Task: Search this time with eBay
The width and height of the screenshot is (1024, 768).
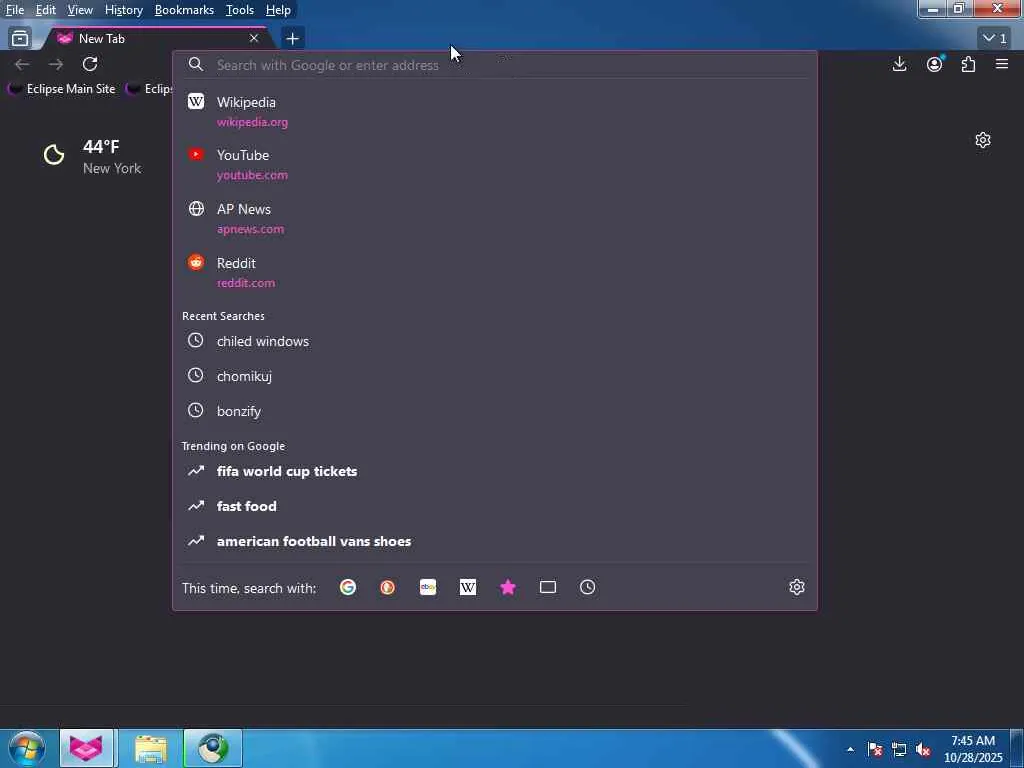Action: 428,587
